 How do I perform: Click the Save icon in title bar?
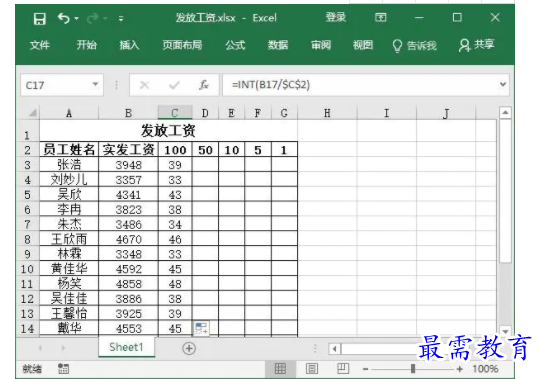pos(40,19)
